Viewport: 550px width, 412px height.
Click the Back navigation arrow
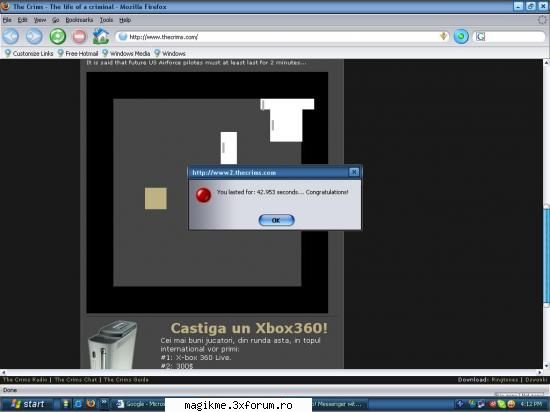[x=11, y=36]
